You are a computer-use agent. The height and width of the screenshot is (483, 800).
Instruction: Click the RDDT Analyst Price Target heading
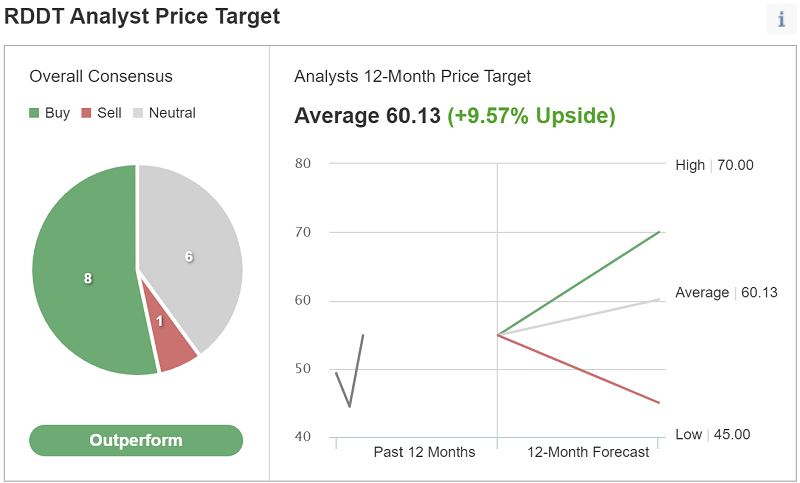coord(141,17)
